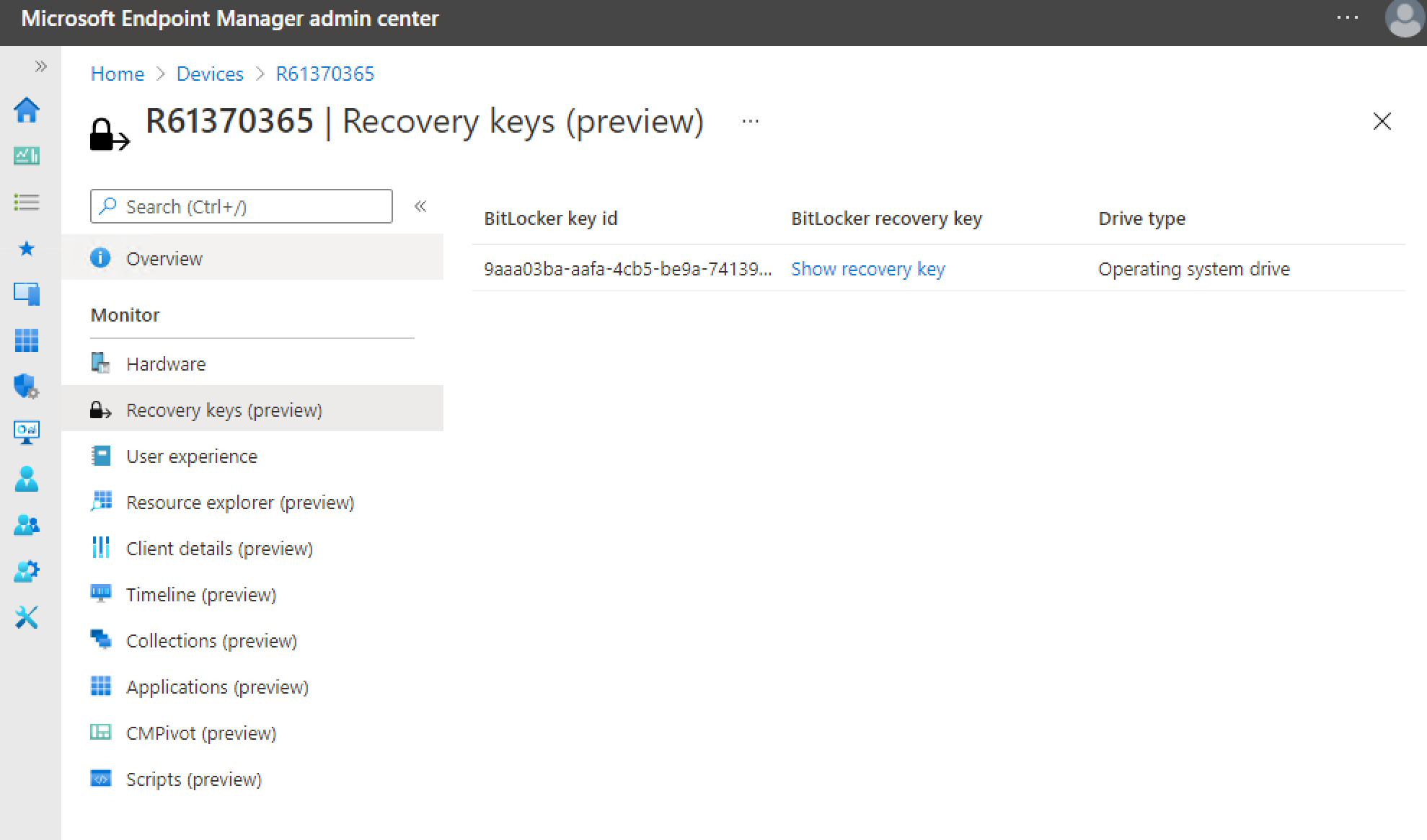
Task: Click the Applications preview toggle
Action: pyautogui.click(x=215, y=686)
